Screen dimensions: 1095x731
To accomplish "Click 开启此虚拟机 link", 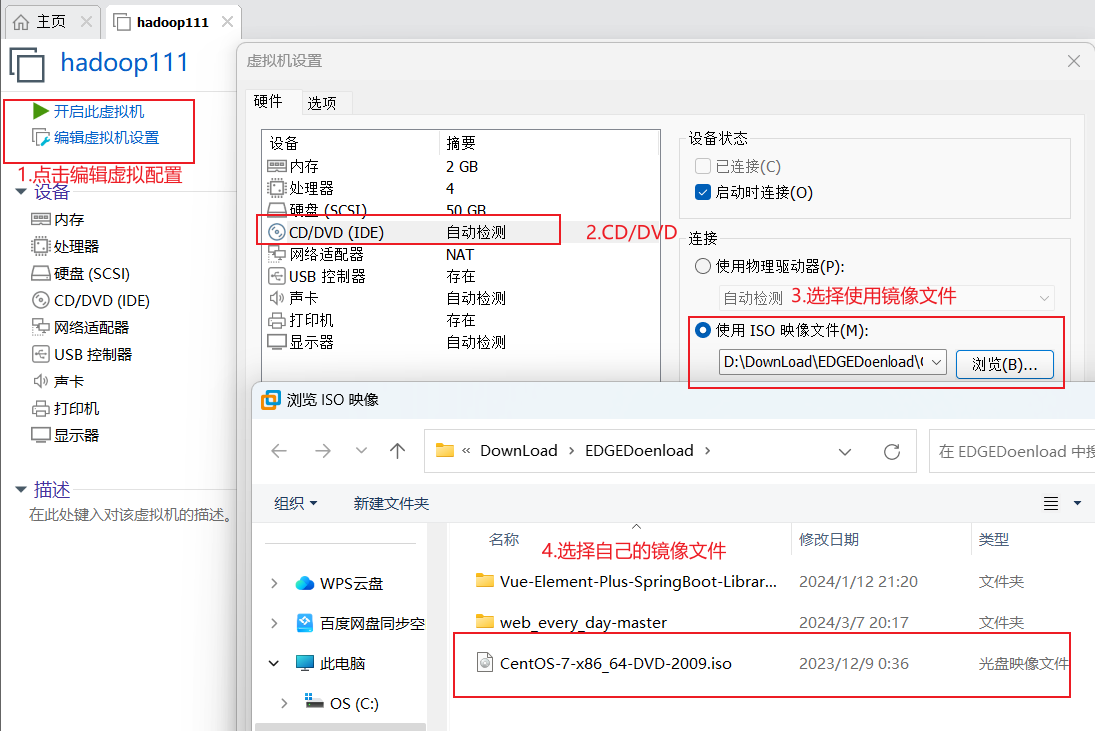I will click(99, 112).
